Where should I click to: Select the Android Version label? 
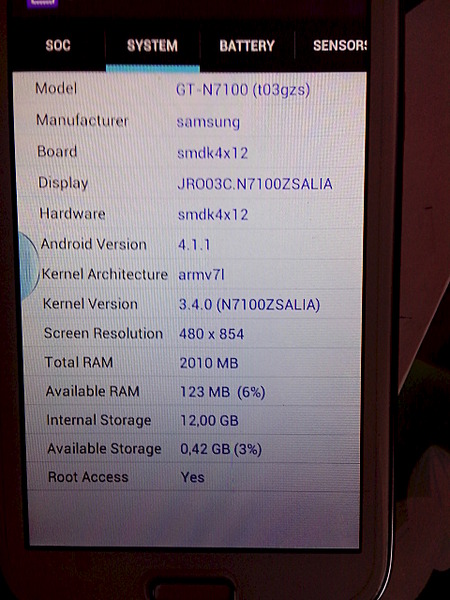[x=94, y=244]
